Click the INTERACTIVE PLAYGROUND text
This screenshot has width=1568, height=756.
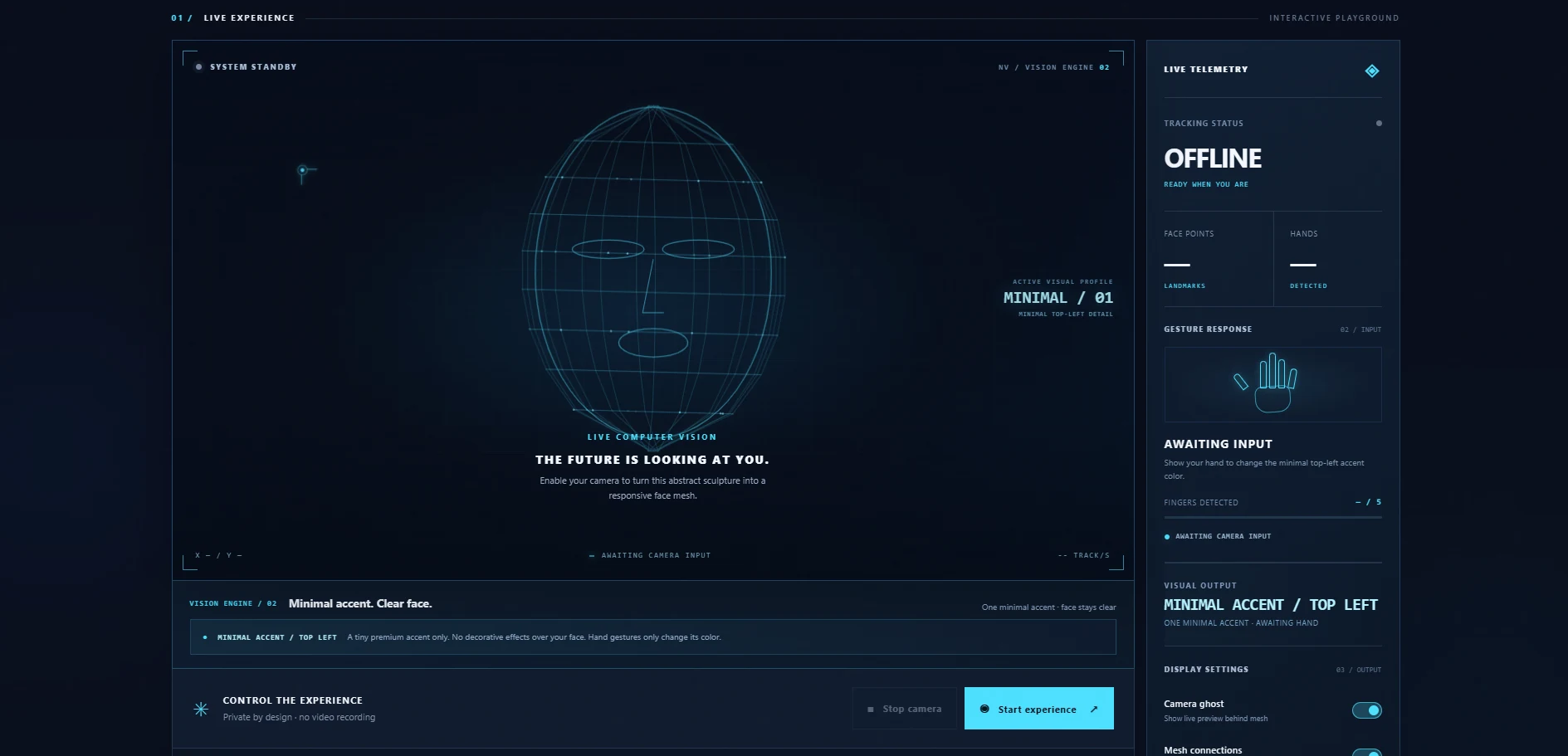pos(1334,17)
